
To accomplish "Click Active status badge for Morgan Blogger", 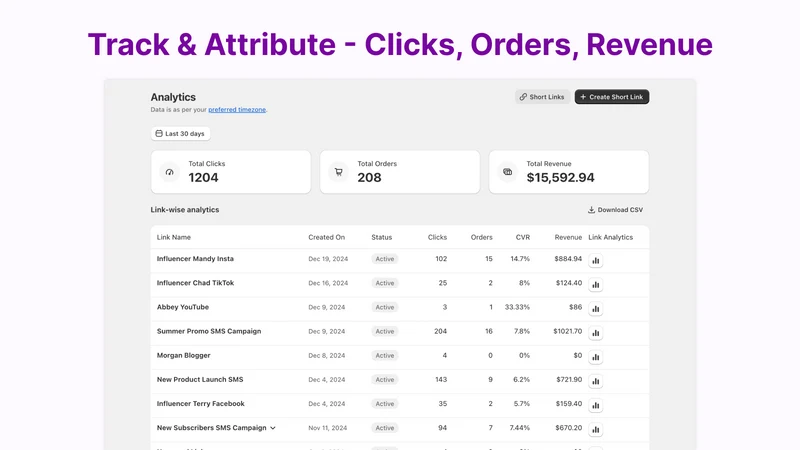I will click(385, 356).
